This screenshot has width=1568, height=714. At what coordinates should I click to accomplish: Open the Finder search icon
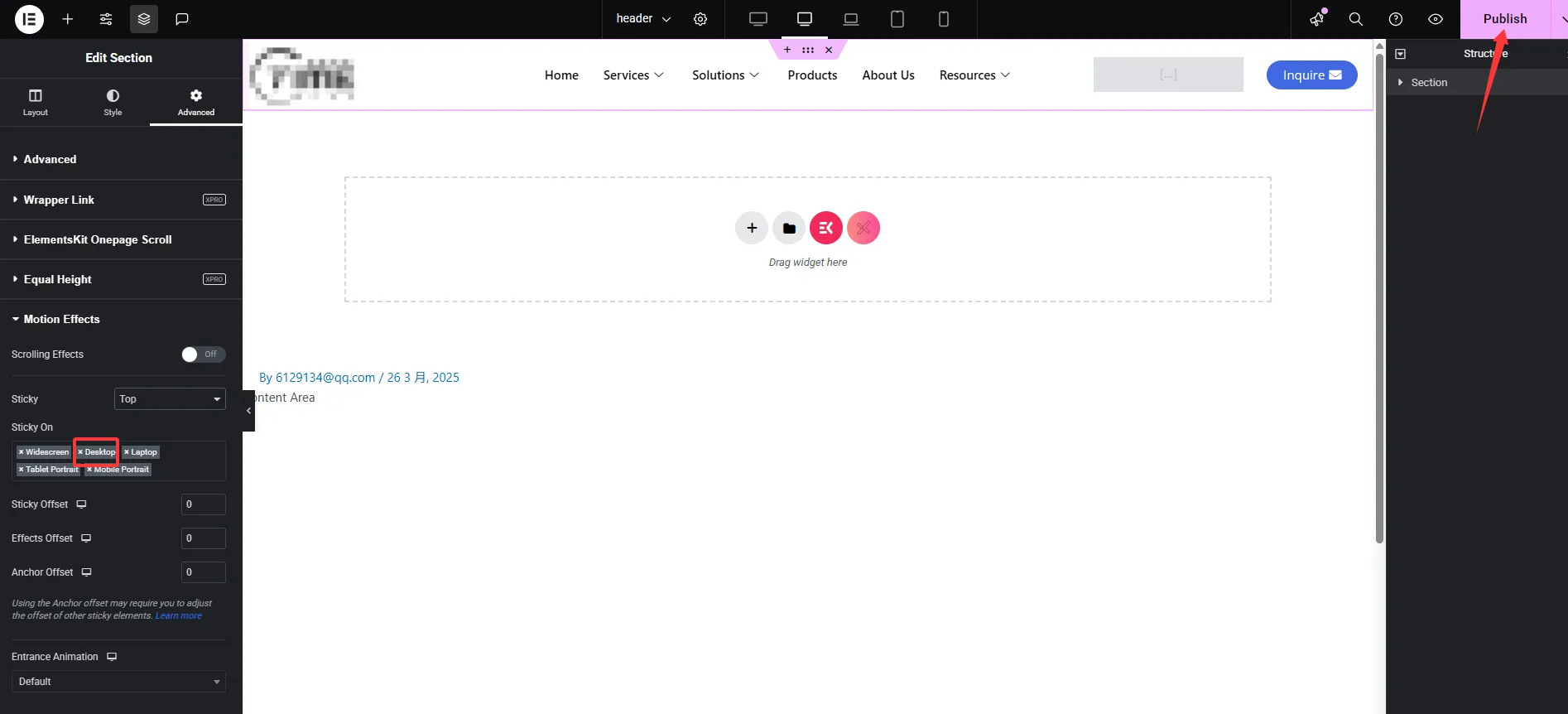click(x=1355, y=19)
